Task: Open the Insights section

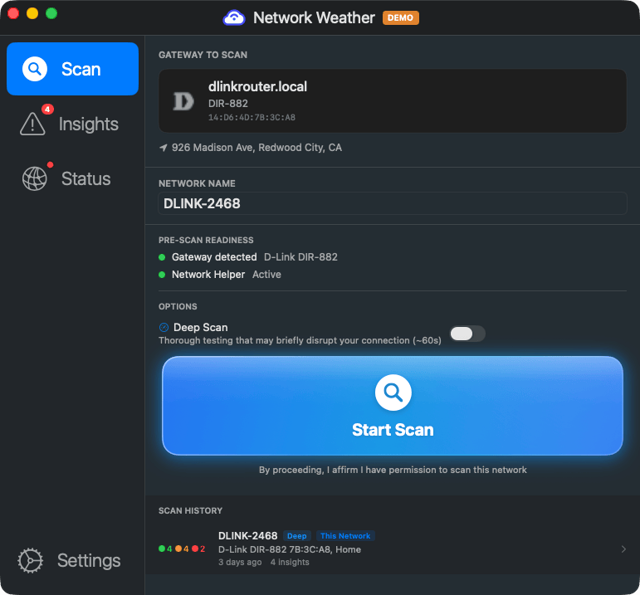Action: (x=73, y=124)
